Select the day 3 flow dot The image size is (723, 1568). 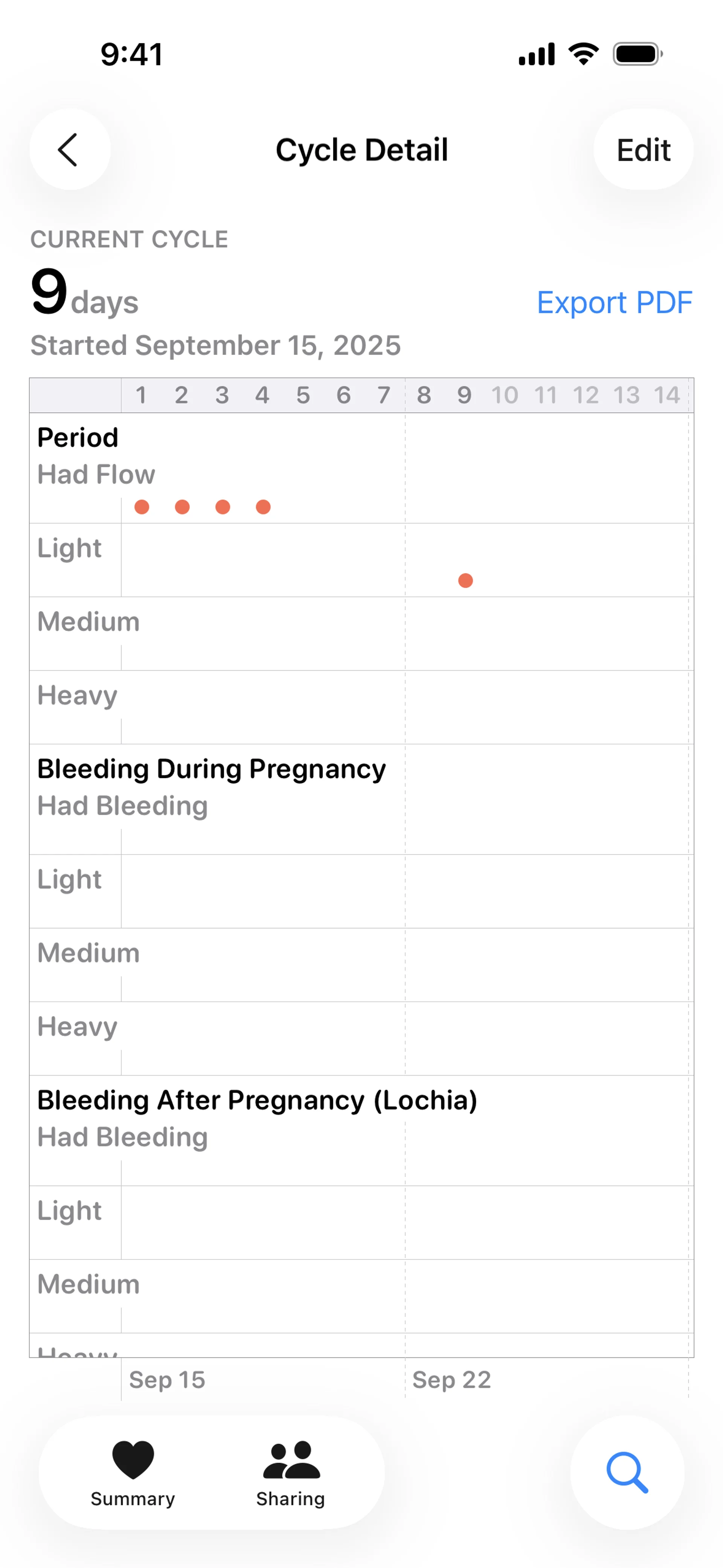tap(223, 507)
